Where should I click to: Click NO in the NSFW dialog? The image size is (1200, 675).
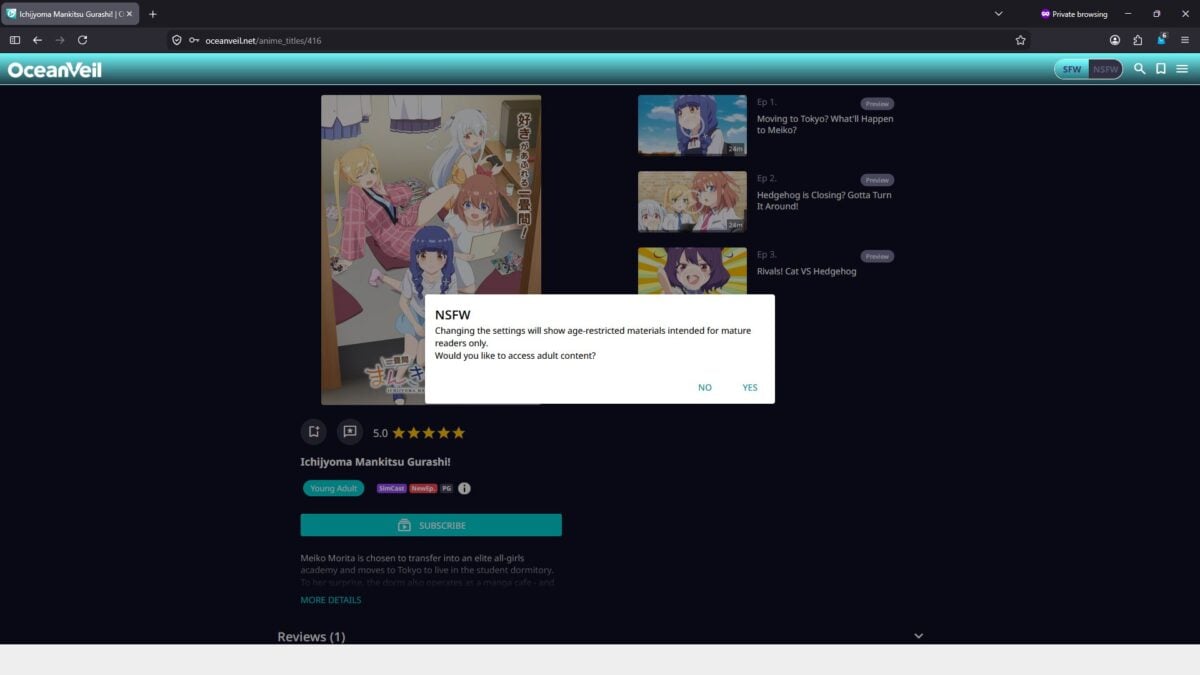(705, 388)
